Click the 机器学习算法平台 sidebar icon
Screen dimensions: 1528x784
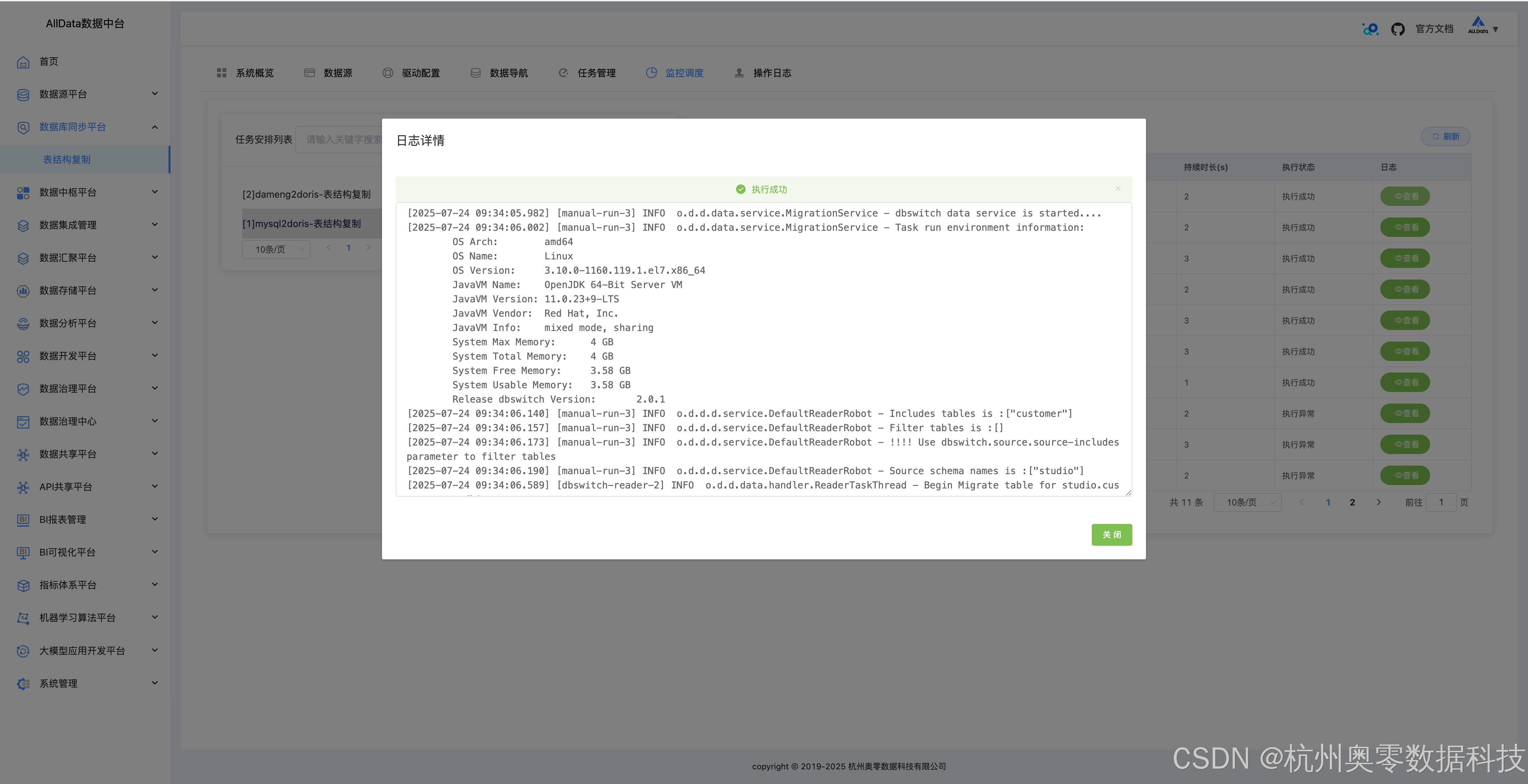click(x=23, y=618)
